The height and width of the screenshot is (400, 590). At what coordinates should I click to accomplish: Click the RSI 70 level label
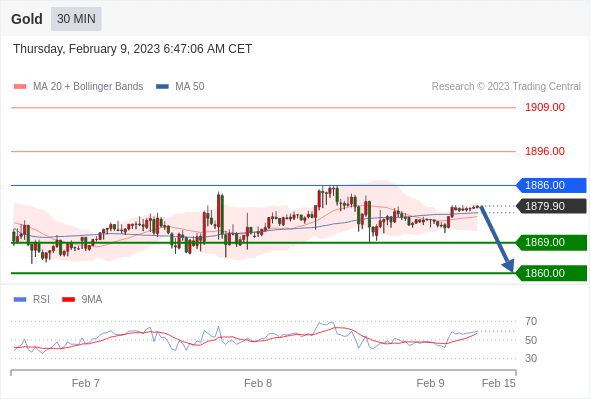click(531, 321)
